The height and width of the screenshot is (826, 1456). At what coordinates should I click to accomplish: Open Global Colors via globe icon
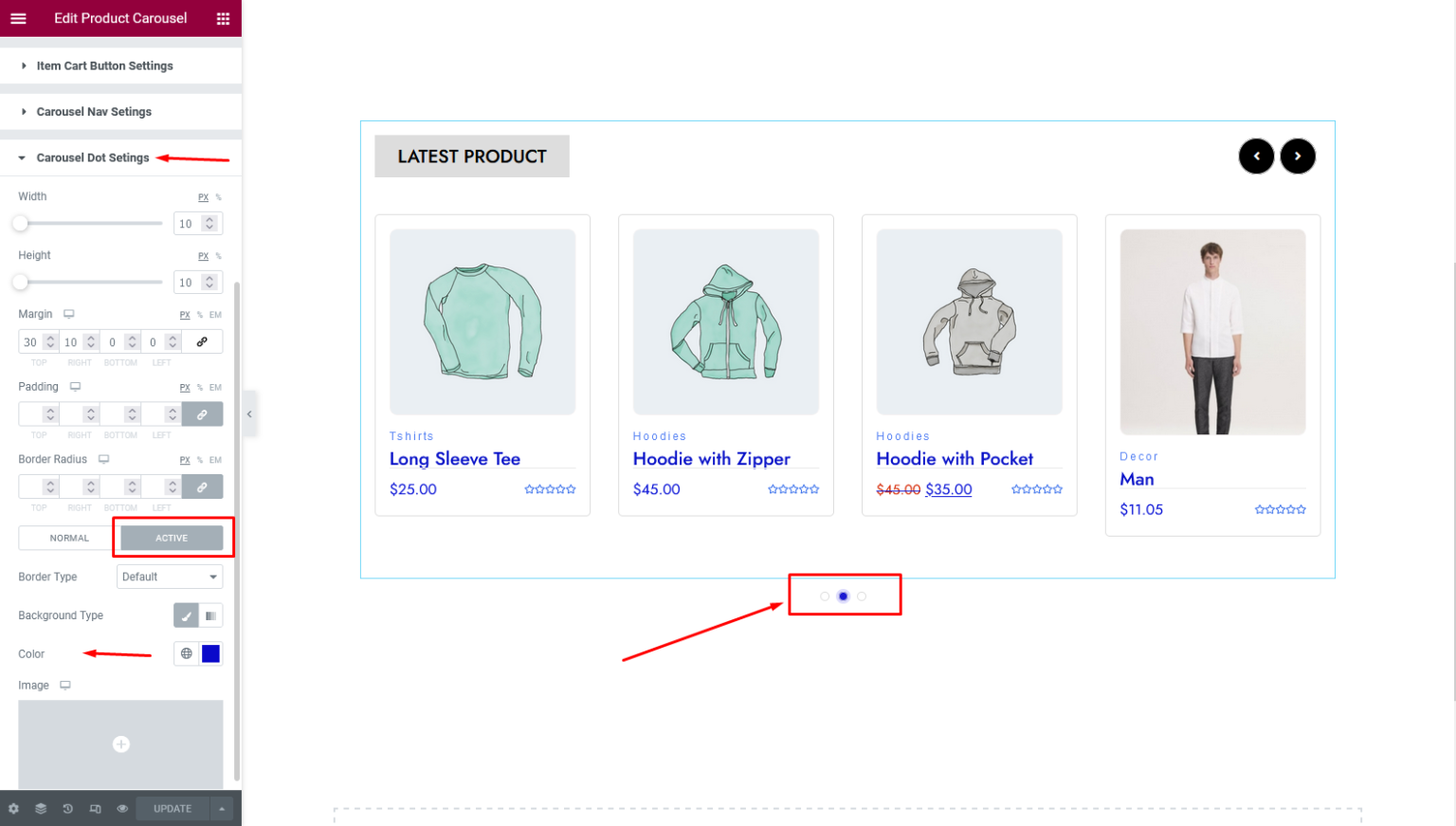click(186, 653)
